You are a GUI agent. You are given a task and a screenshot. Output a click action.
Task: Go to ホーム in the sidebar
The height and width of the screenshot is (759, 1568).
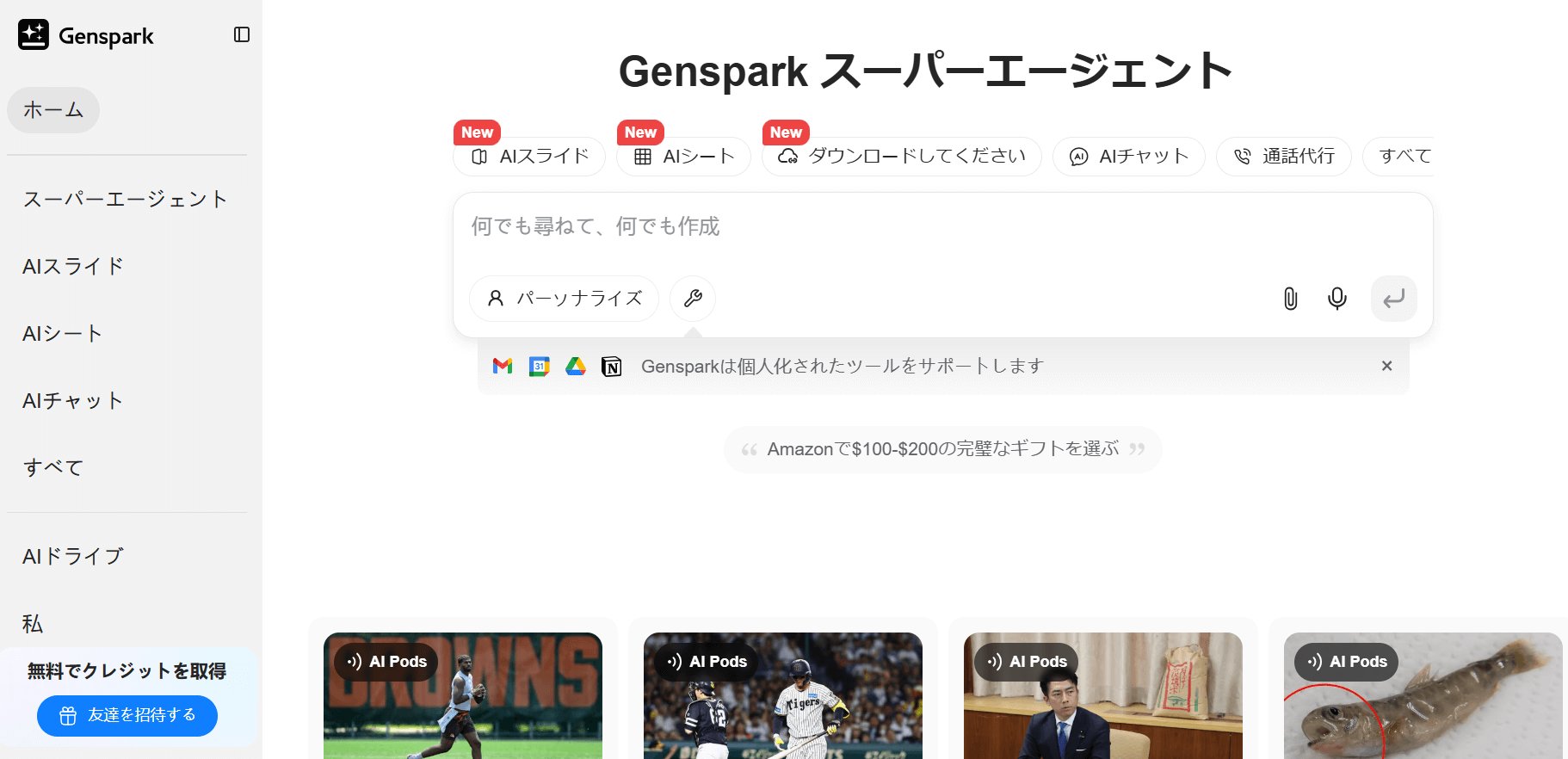coord(53,110)
